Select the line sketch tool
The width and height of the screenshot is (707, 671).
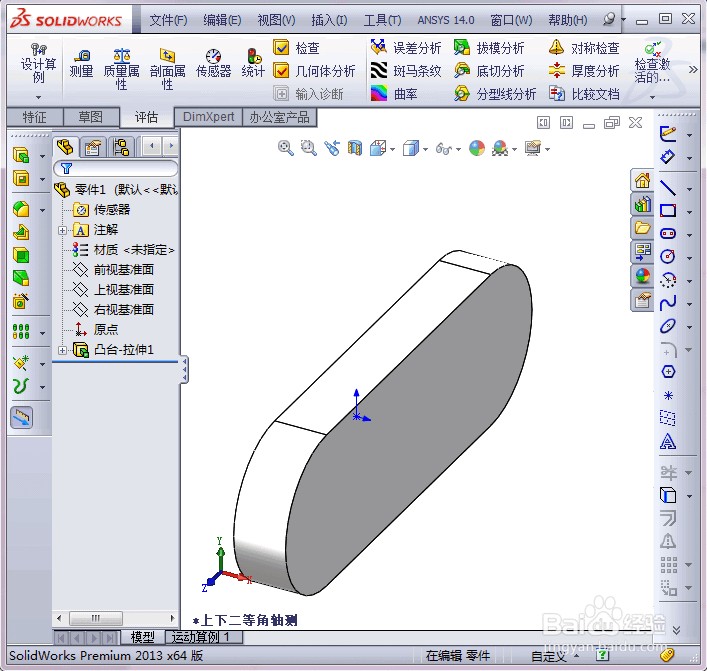coord(667,188)
